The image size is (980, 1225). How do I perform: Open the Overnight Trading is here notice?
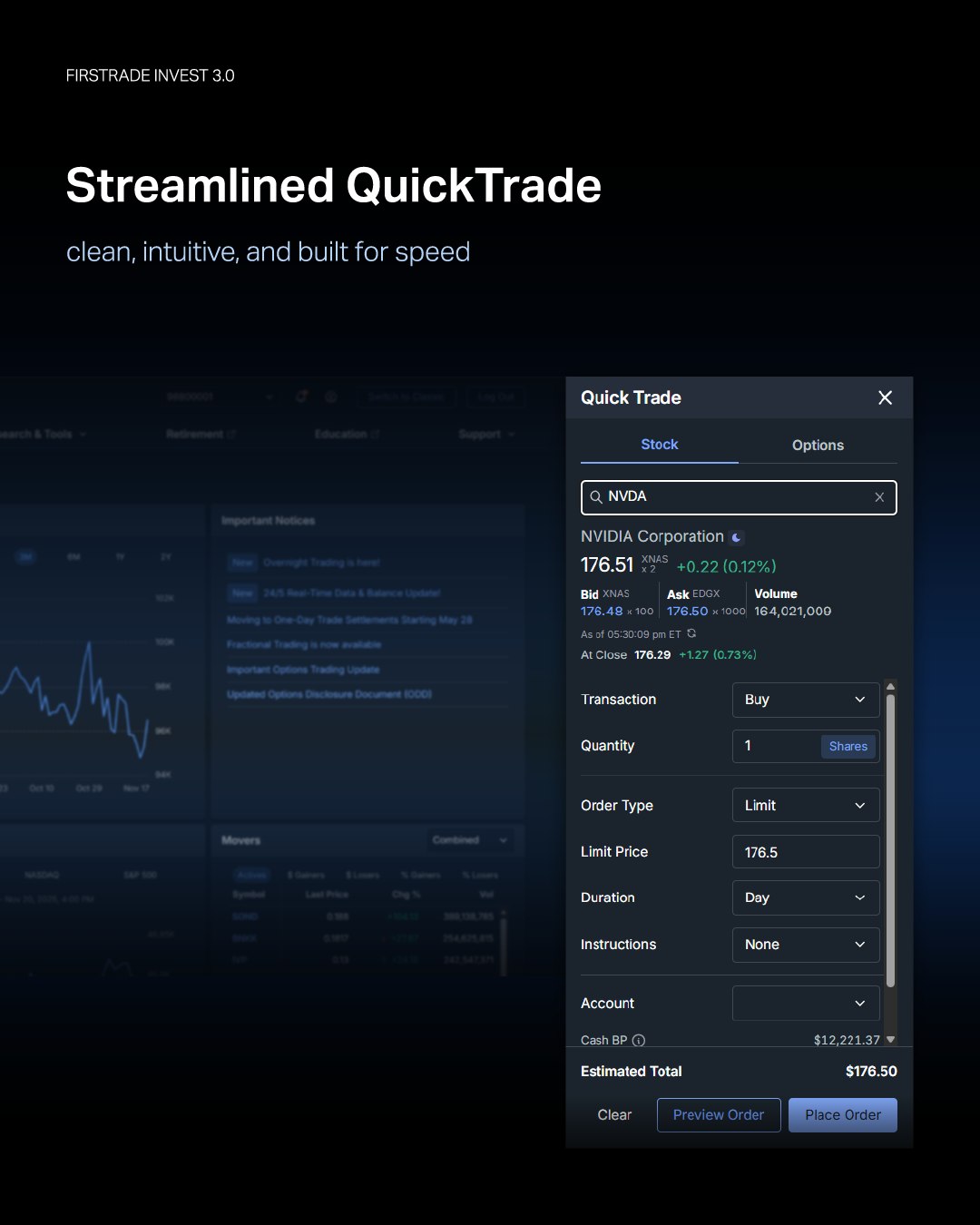(321, 563)
